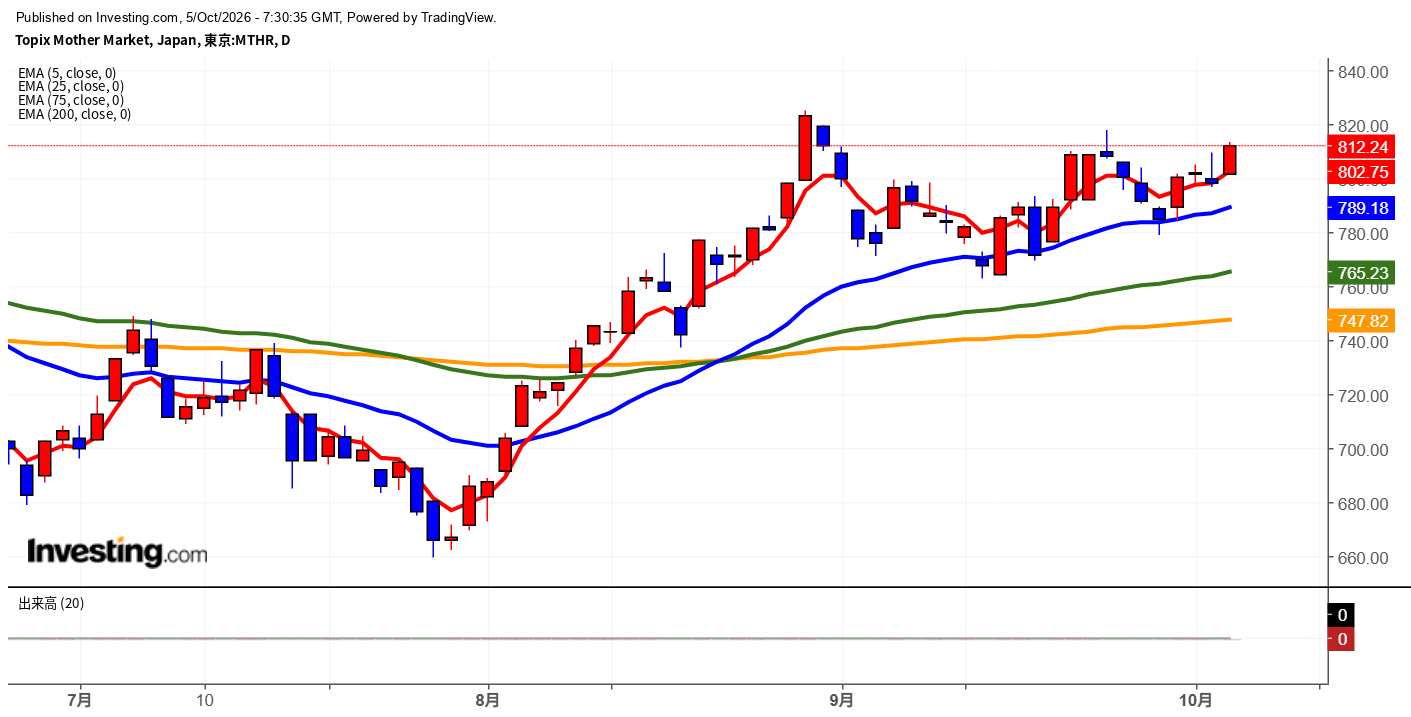Viewport: 1411px width, 717px height.
Task: Click the 出来高 (20) volume indicator label
Action: coord(51,603)
